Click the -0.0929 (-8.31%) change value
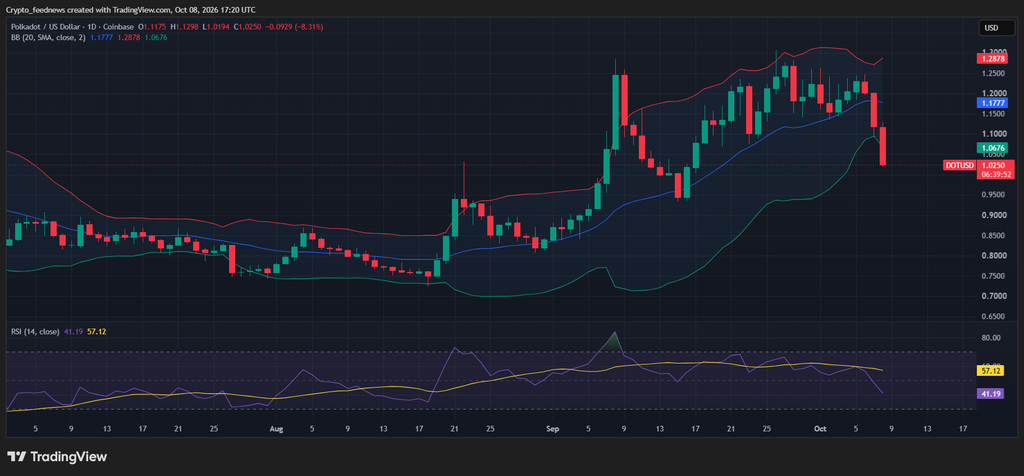The width and height of the screenshot is (1024, 476). point(293,27)
